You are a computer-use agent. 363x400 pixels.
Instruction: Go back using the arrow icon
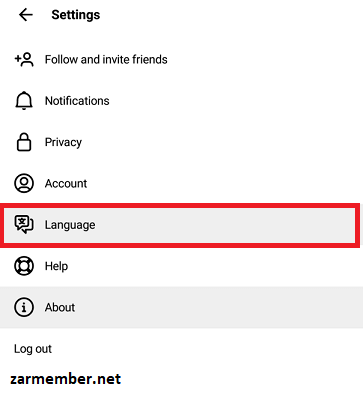point(26,15)
